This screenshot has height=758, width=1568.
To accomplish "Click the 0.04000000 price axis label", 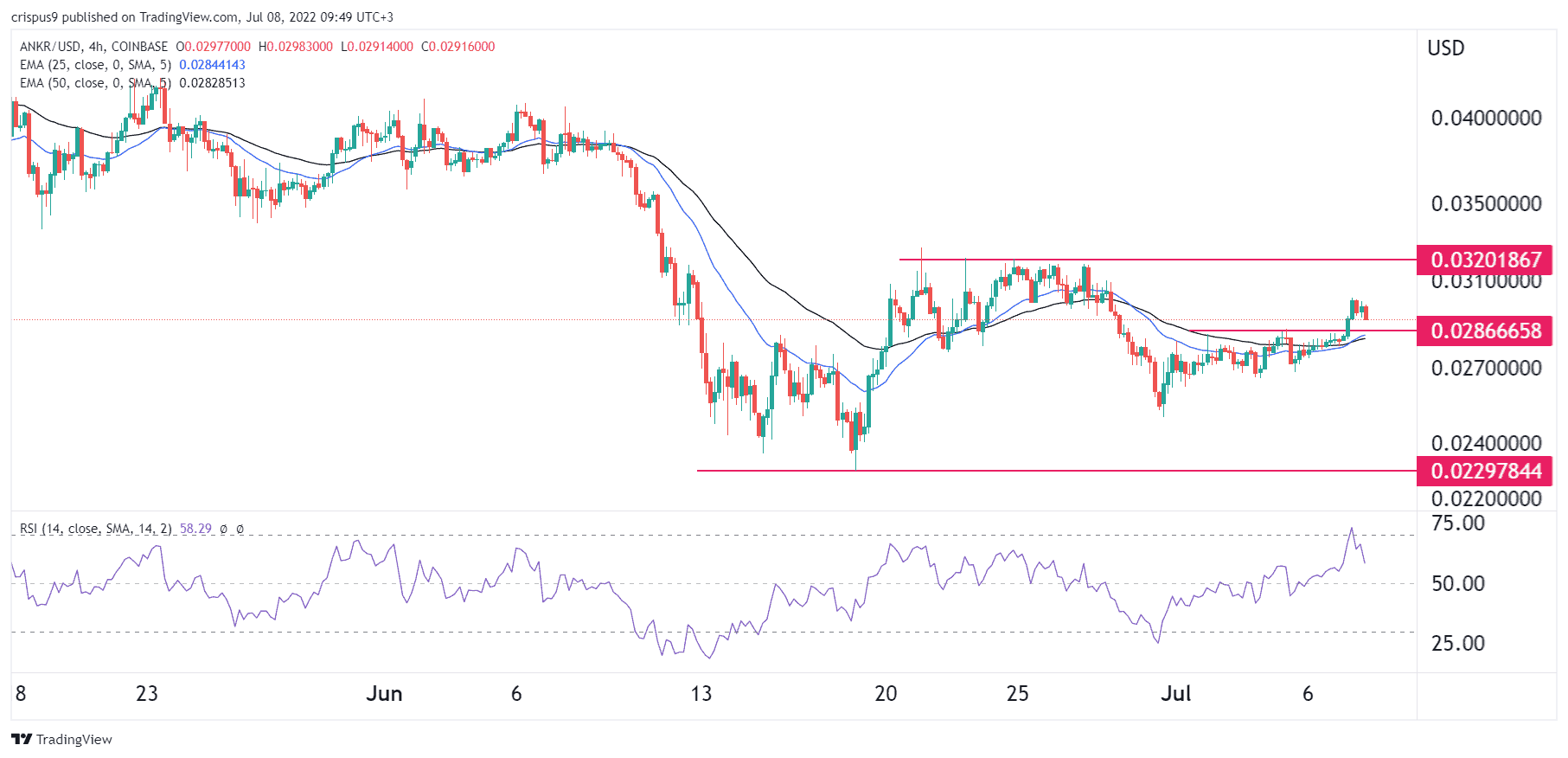I will click(x=1487, y=119).
